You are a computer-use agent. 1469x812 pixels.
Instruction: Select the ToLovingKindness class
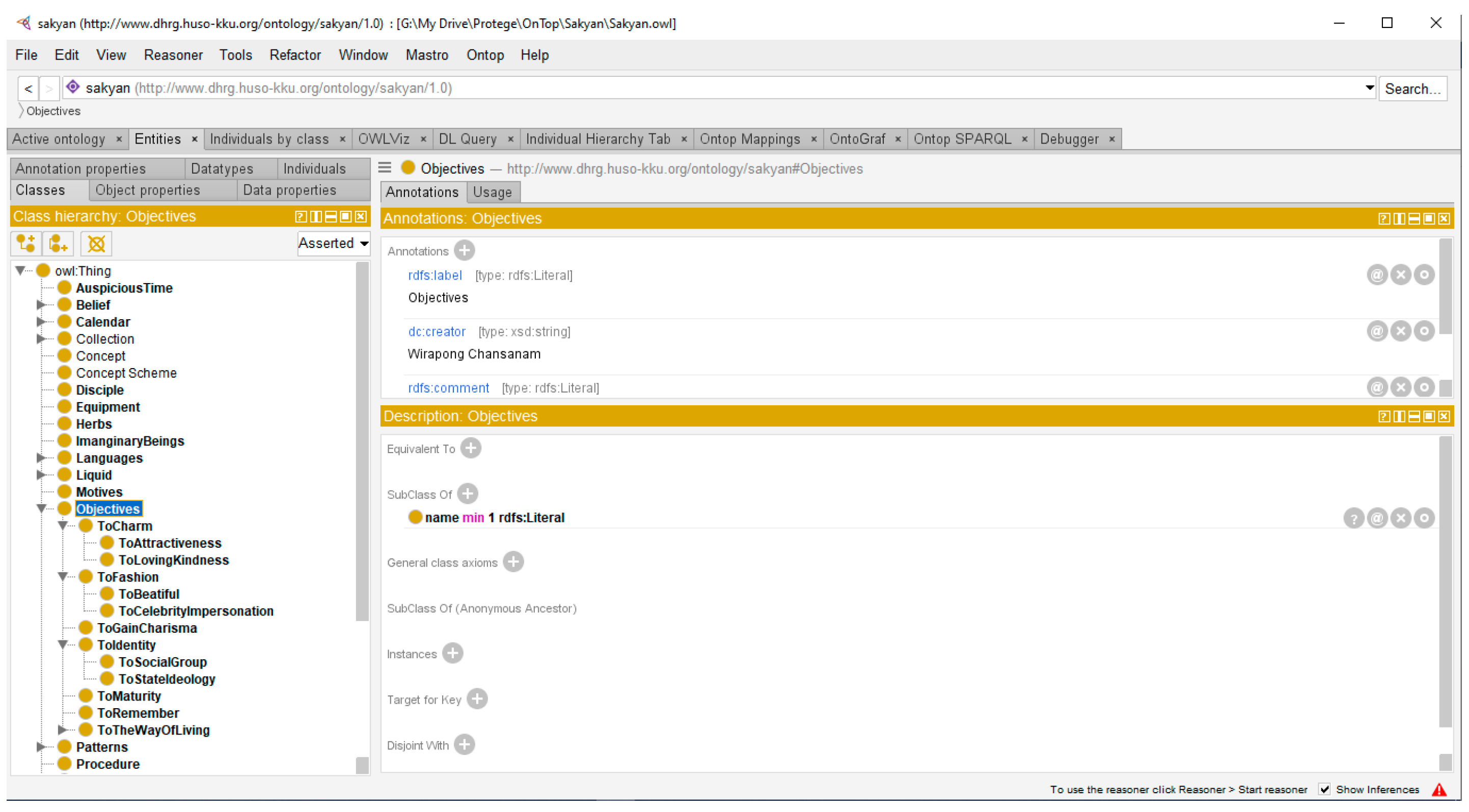(x=173, y=560)
